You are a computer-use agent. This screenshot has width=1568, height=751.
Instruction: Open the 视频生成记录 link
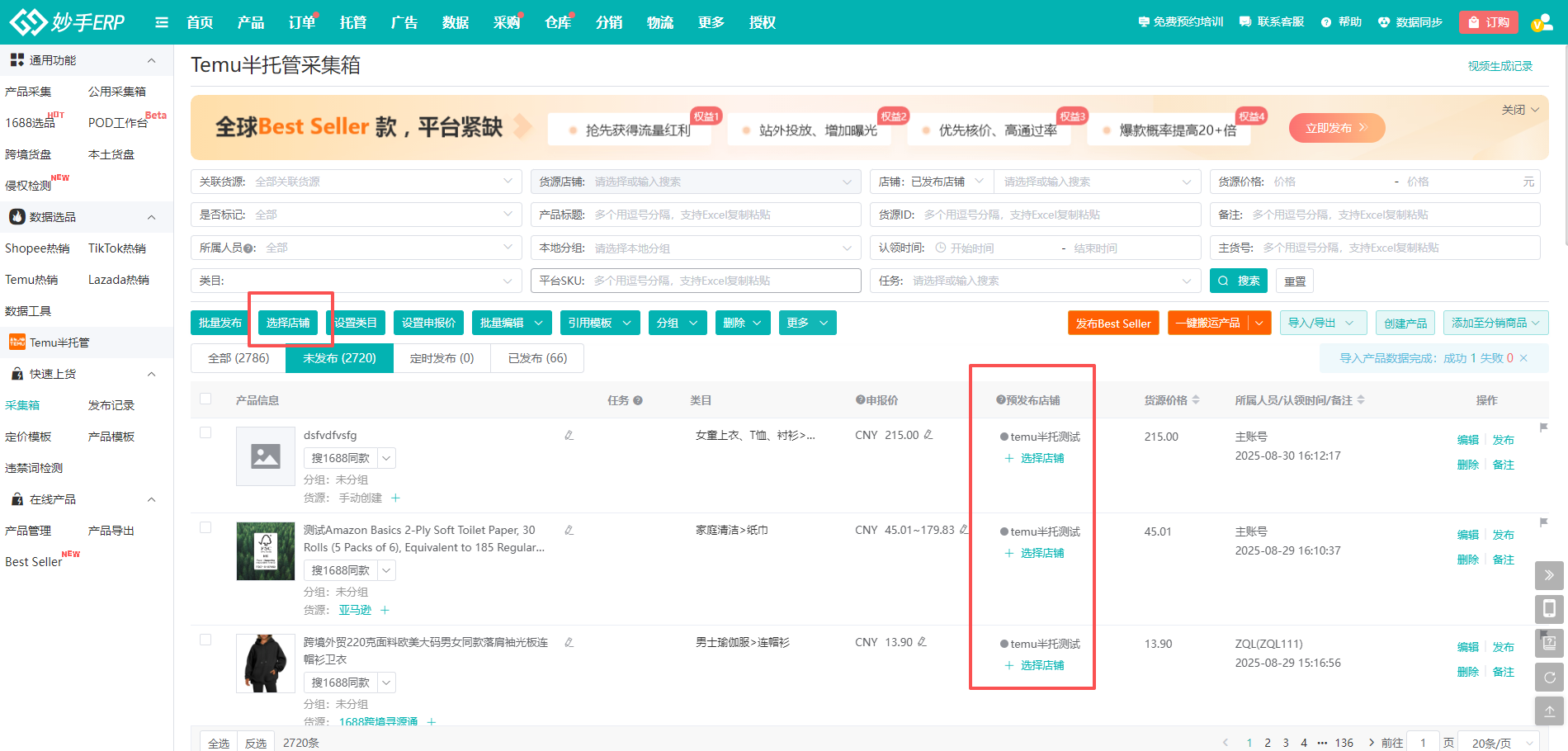tap(1500, 66)
